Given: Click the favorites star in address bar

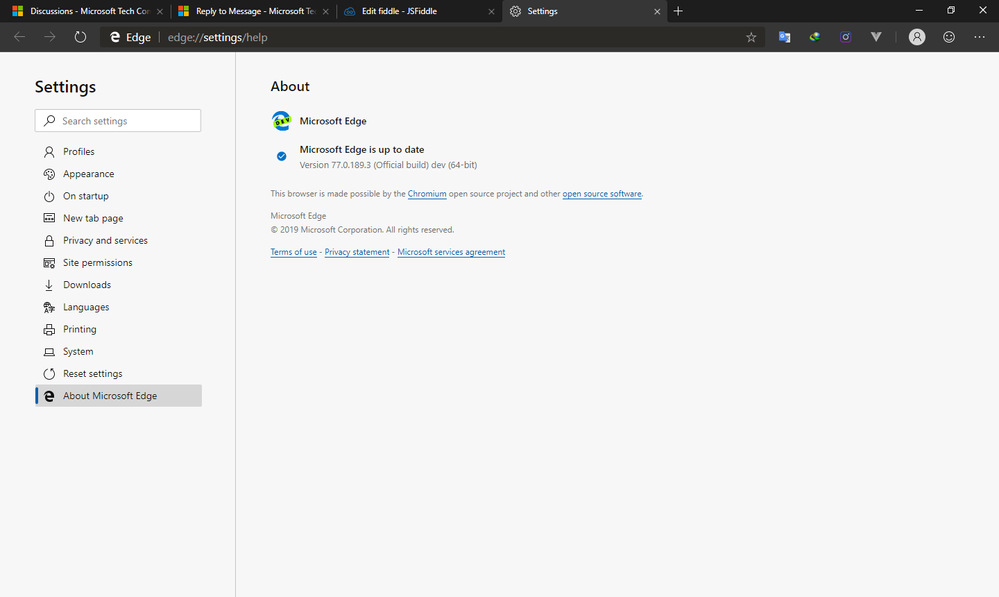Looking at the screenshot, I should click(751, 37).
